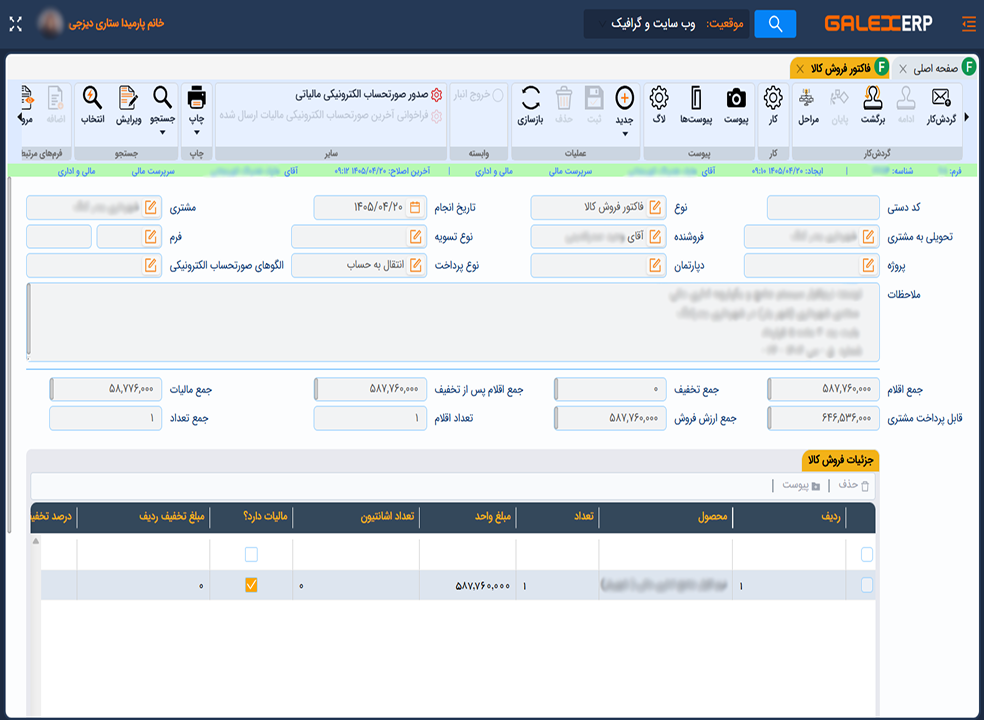The image size is (984, 720).
Task: Click the کار gear icon
Action: pos(773,99)
